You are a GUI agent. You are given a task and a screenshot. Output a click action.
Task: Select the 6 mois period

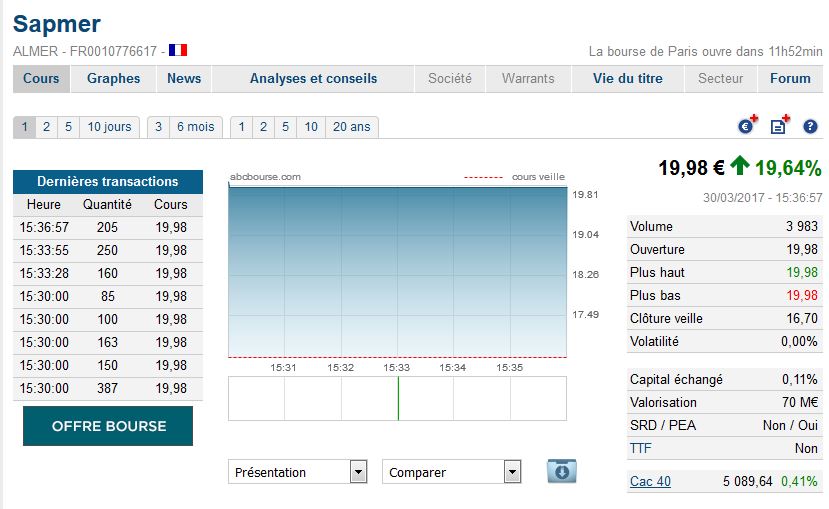pyautogui.click(x=196, y=127)
